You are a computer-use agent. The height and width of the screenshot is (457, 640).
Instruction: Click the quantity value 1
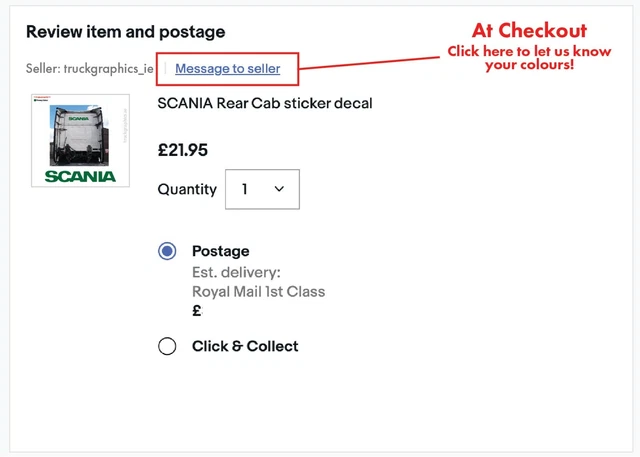pyautogui.click(x=244, y=189)
